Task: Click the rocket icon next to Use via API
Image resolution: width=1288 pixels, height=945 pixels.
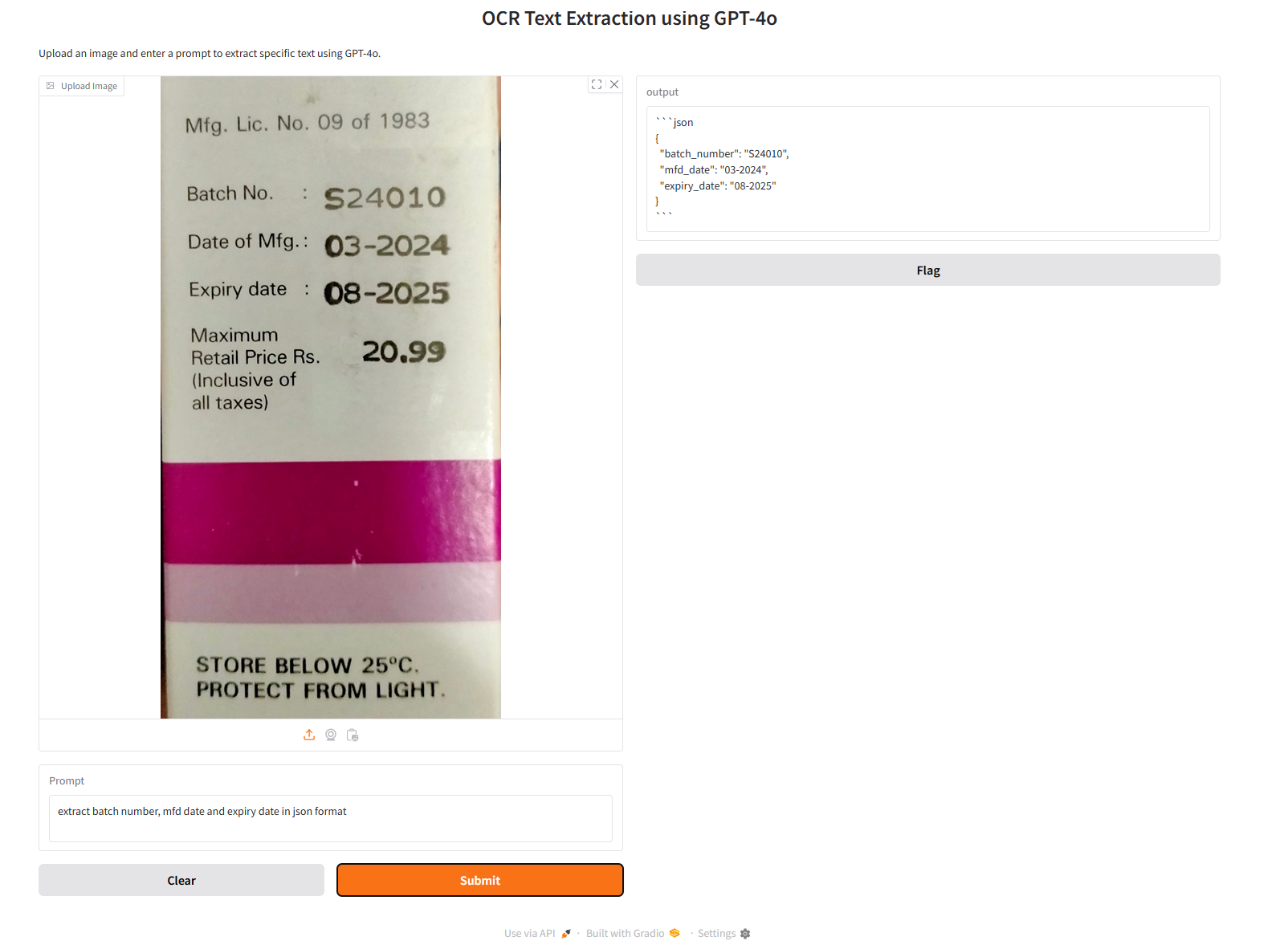Action: tap(566, 933)
